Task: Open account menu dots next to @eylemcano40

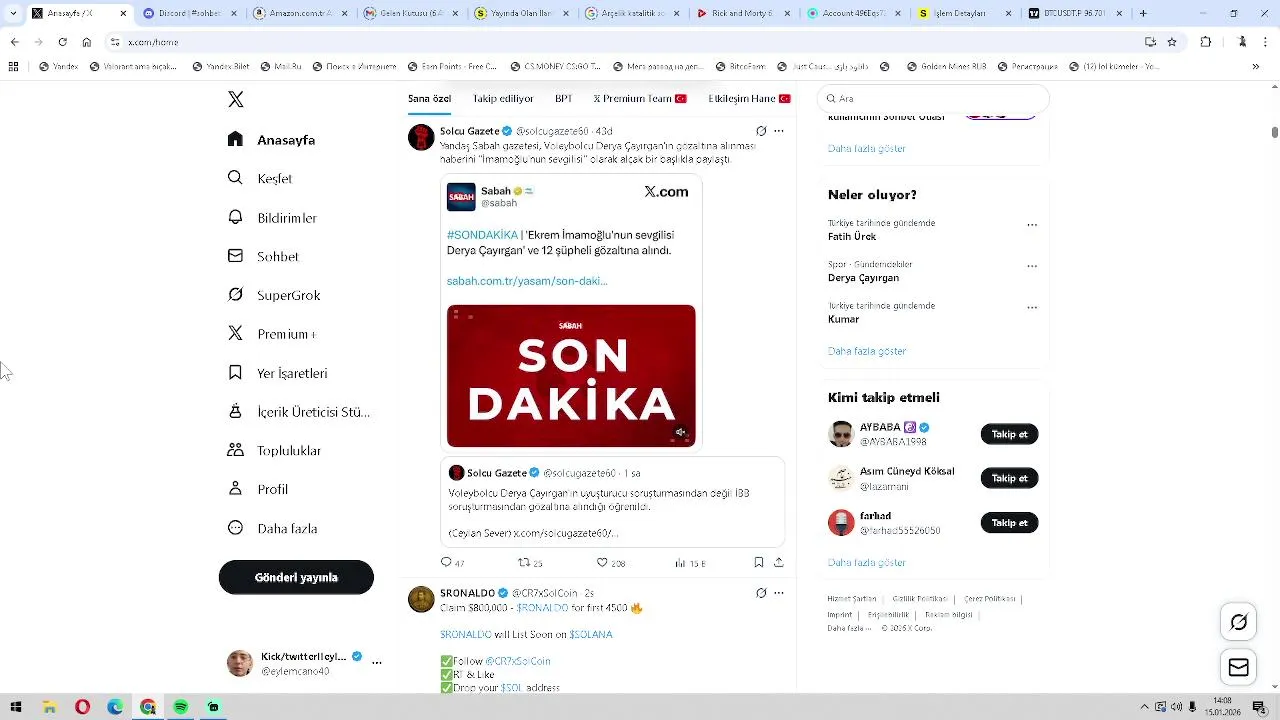Action: click(x=376, y=662)
